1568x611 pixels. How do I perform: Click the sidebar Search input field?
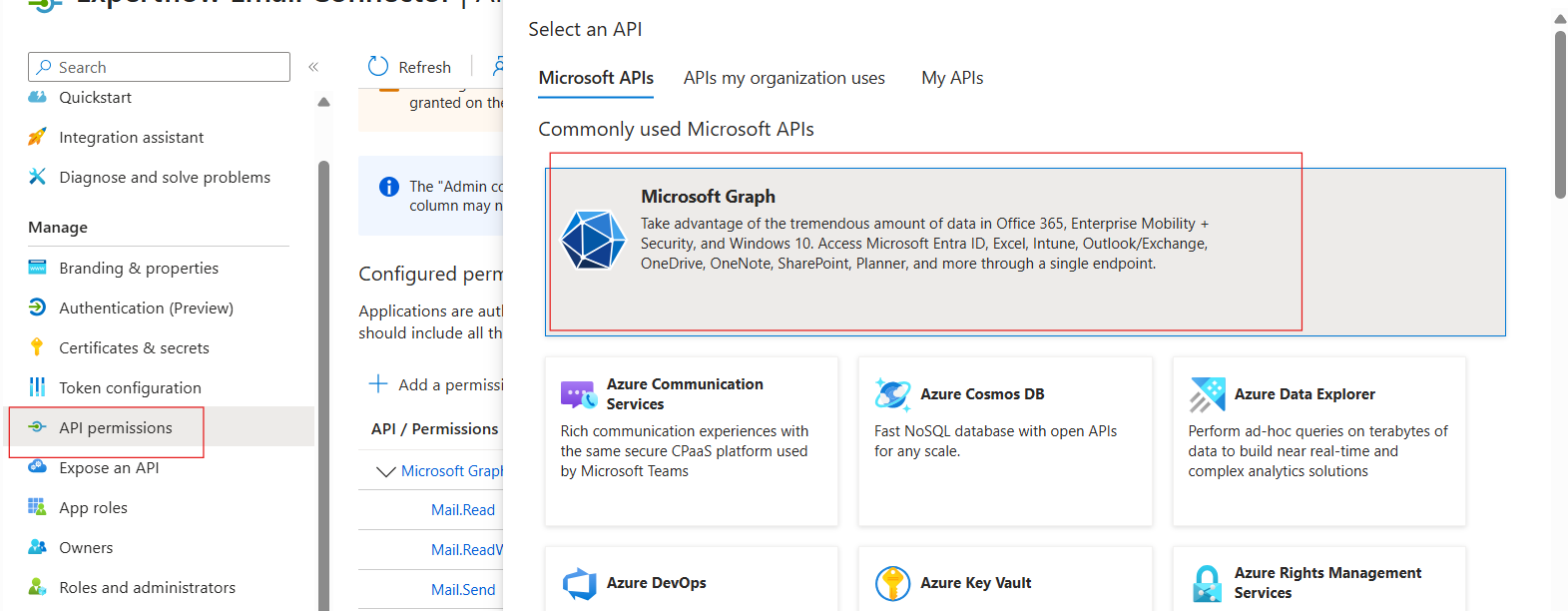coord(160,67)
